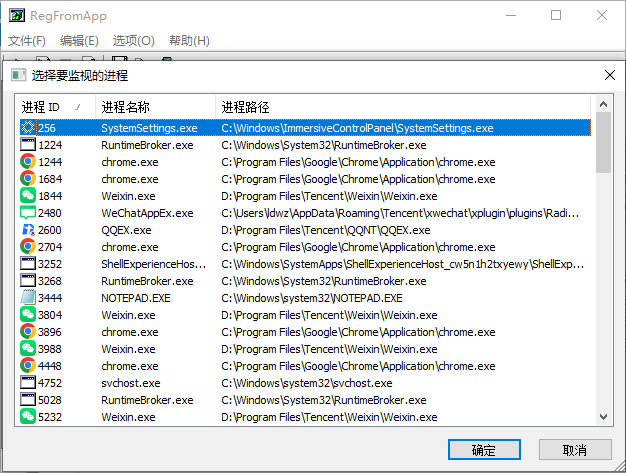
Task: Click the WeChat icon next to process 3804
Action: point(28,315)
